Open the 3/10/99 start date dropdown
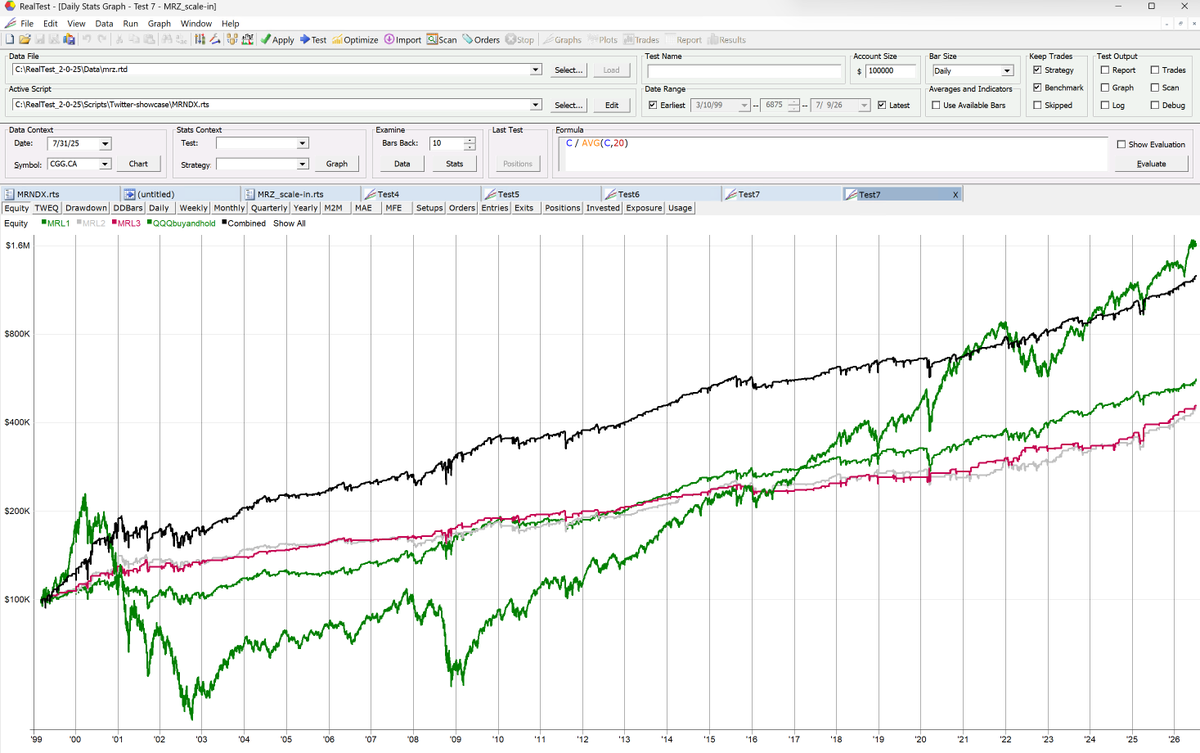This screenshot has height=753, width=1200. 743,105
